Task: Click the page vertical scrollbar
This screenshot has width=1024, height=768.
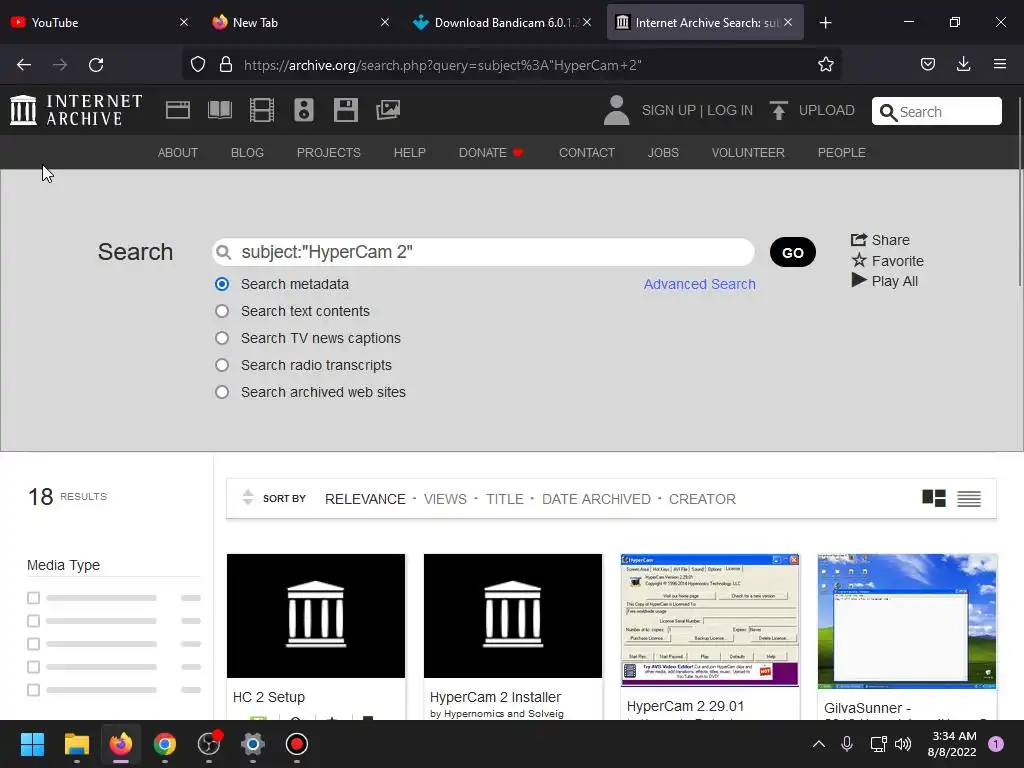Action: click(x=1020, y=191)
